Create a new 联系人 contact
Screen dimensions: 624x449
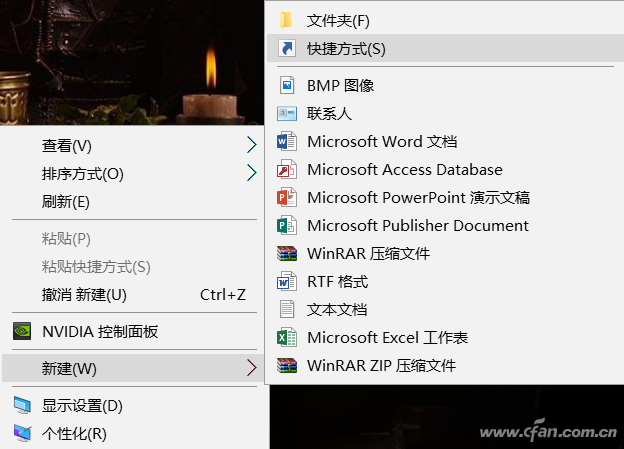pyautogui.click(x=445, y=113)
